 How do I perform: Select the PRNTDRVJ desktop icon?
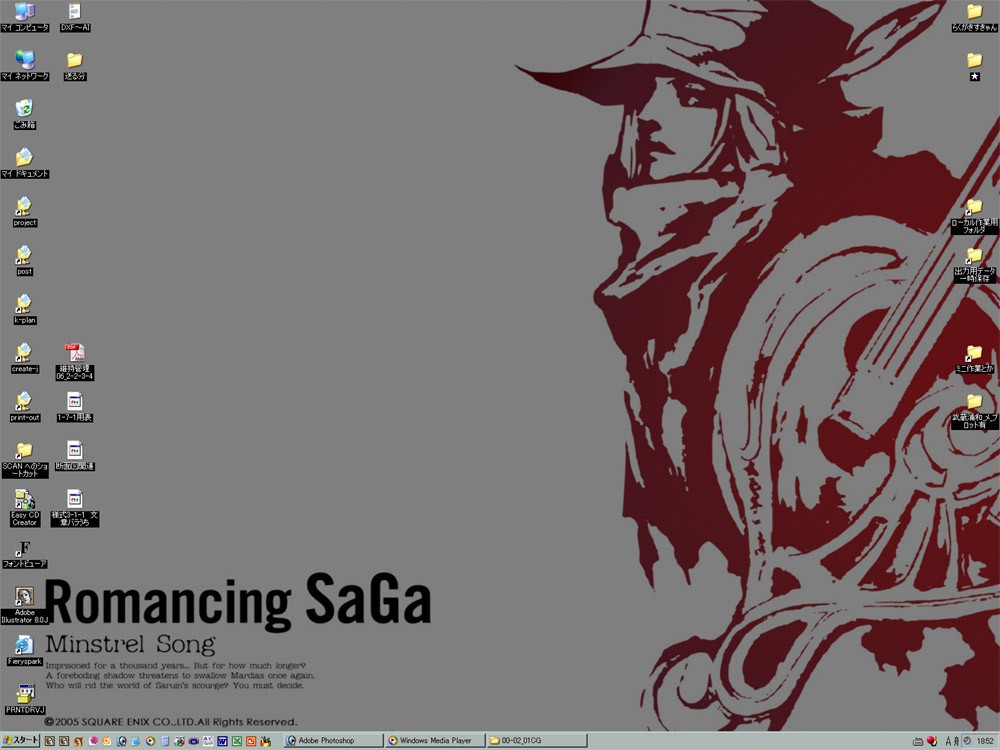(24, 700)
